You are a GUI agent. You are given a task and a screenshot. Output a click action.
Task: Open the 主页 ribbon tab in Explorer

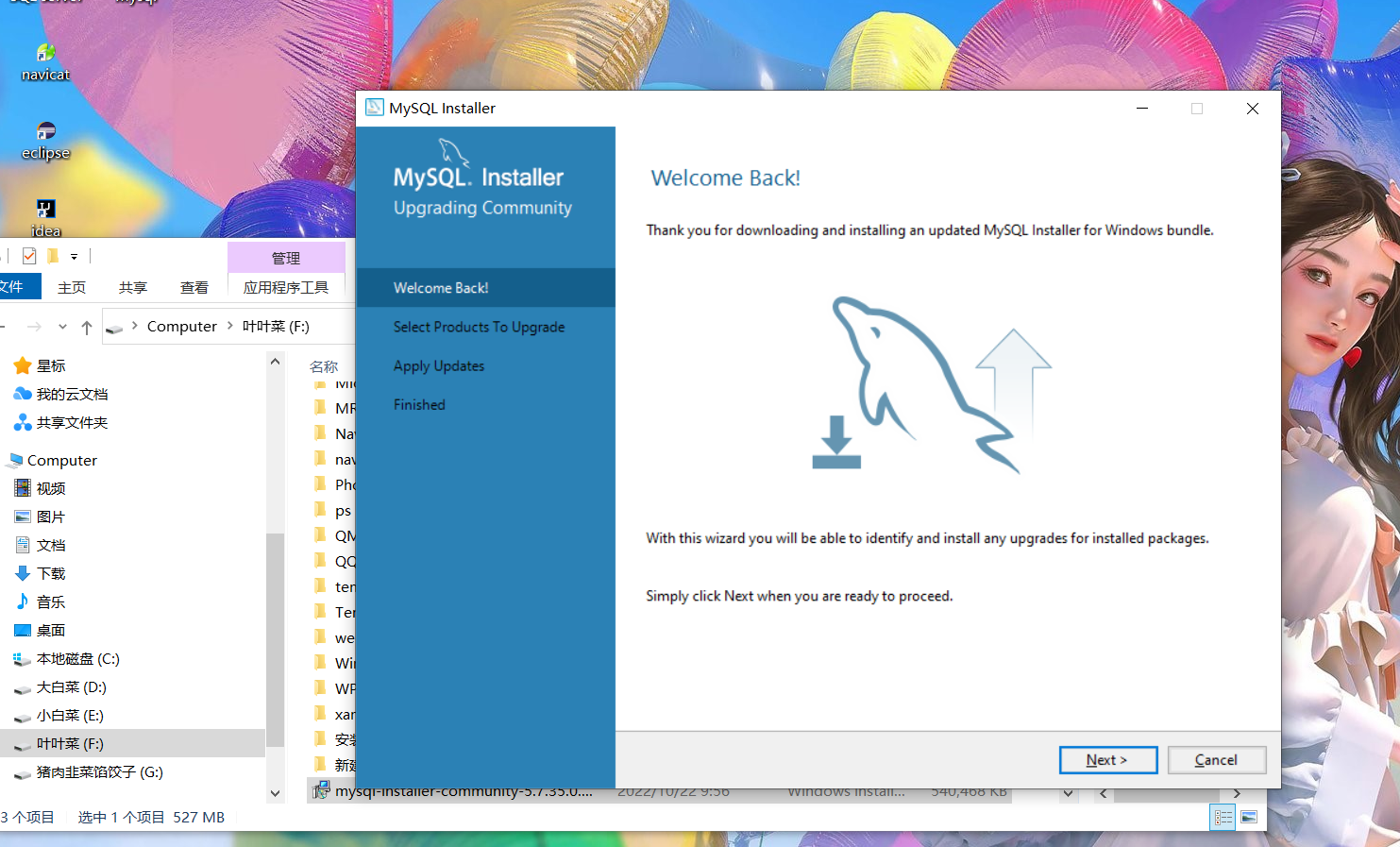[x=72, y=287]
